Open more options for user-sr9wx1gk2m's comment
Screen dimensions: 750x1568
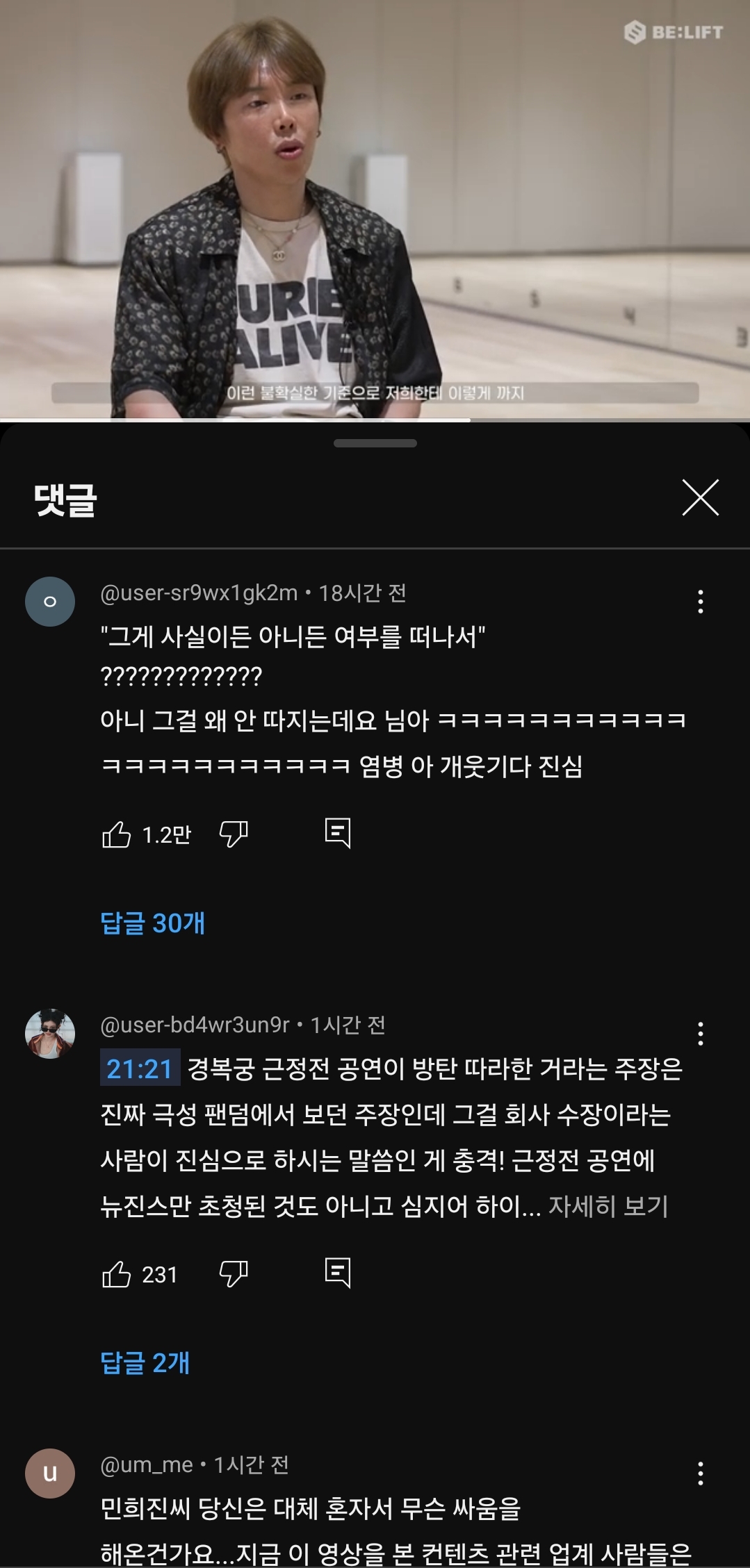[700, 602]
